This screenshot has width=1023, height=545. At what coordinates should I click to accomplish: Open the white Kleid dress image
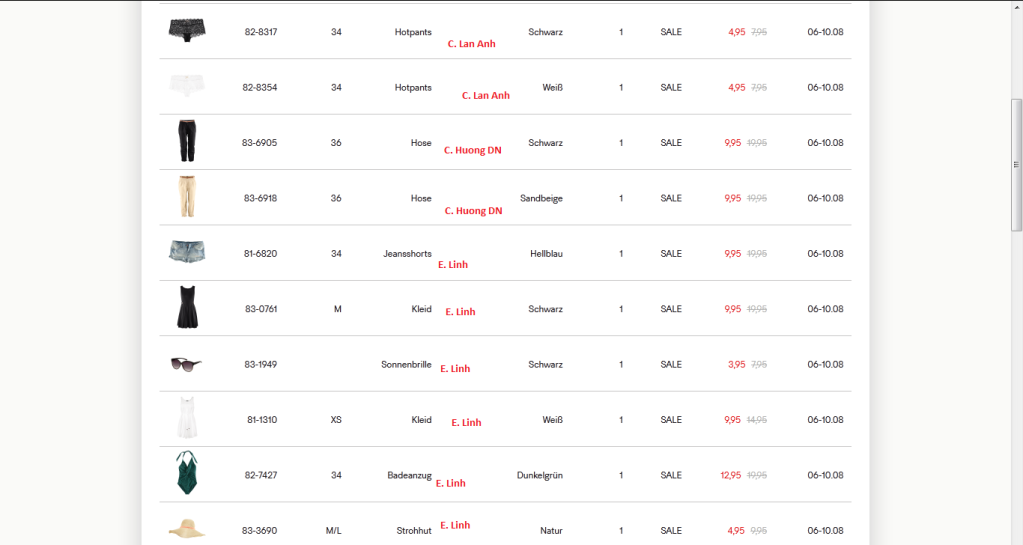click(187, 419)
